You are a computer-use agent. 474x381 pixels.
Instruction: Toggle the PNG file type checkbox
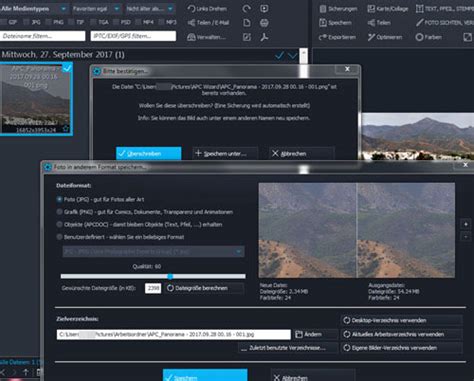point(48,22)
